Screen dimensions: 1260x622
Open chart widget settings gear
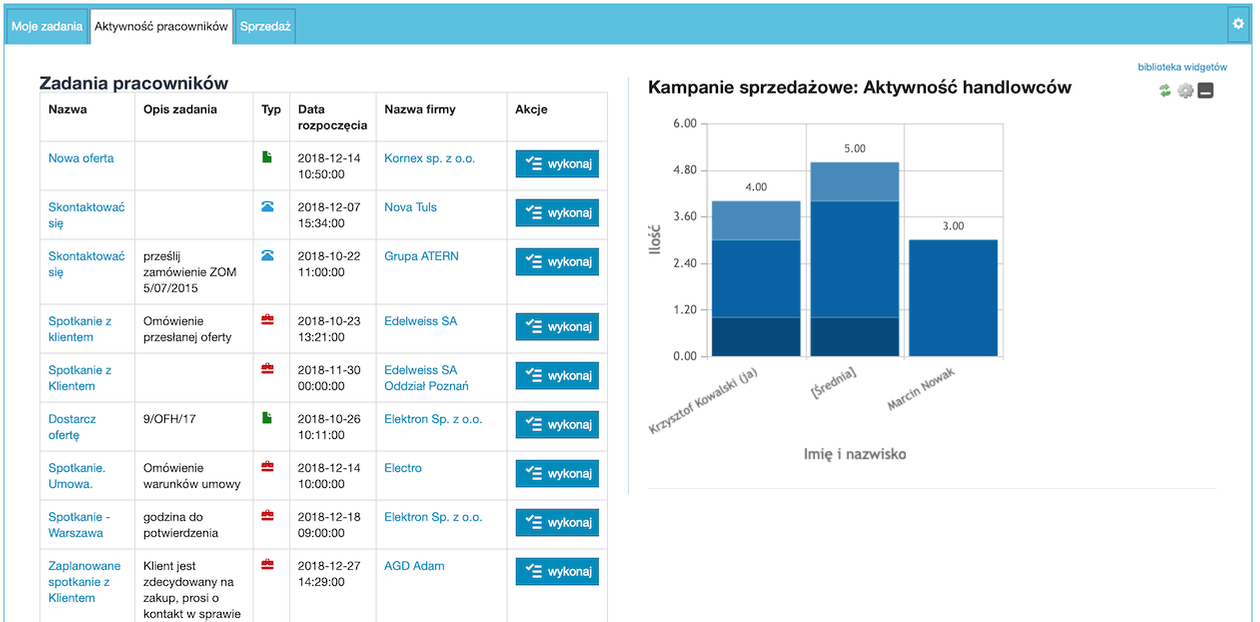coord(1185,91)
